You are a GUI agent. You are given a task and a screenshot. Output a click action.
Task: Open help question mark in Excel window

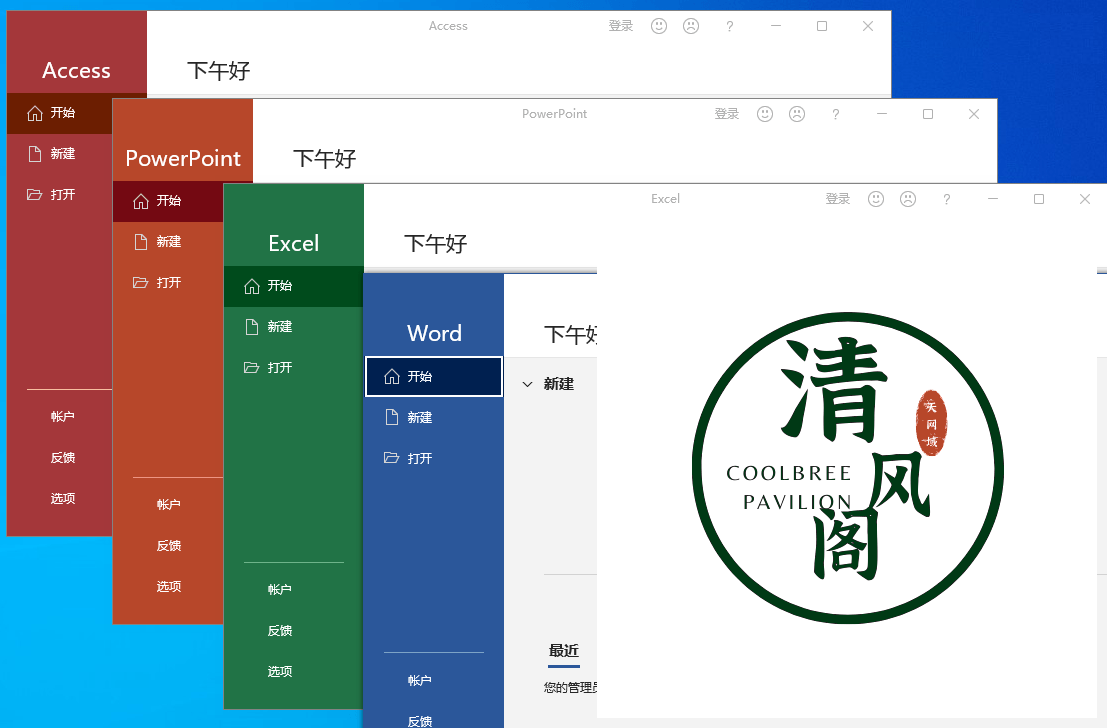point(947,199)
